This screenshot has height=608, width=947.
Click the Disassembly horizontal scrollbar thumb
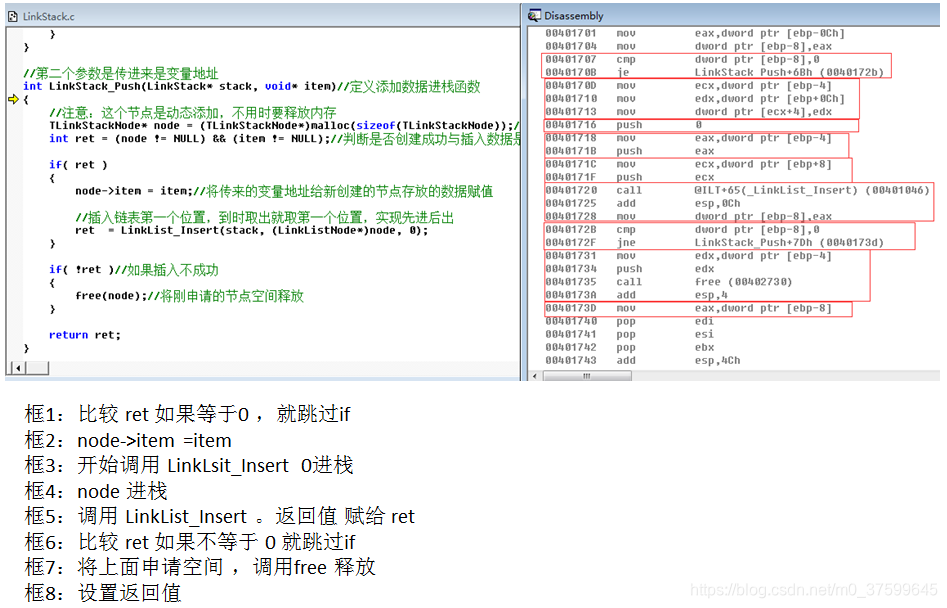(586, 376)
